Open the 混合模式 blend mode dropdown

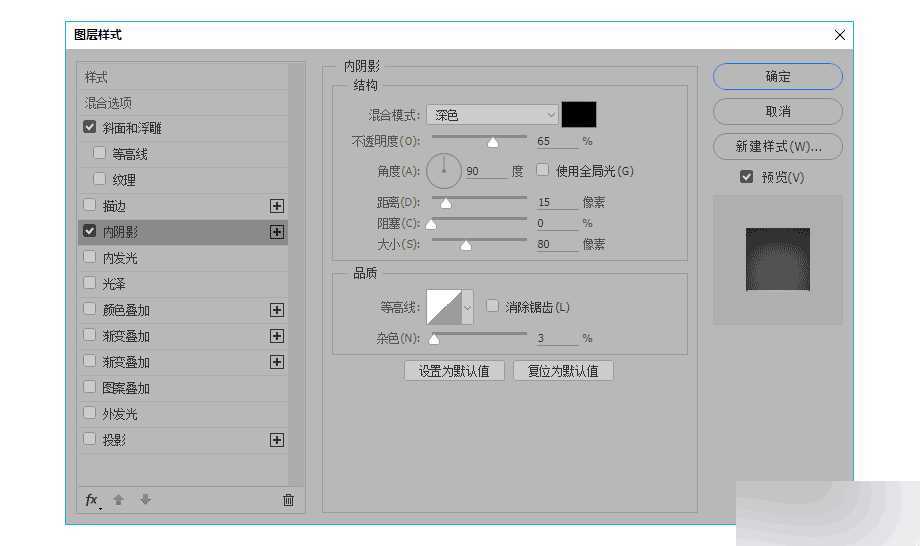pyautogui.click(x=492, y=115)
